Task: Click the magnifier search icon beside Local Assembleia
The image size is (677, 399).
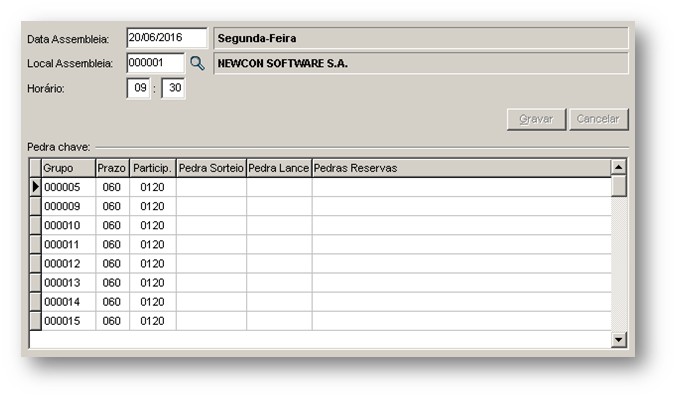Action: coord(197,63)
